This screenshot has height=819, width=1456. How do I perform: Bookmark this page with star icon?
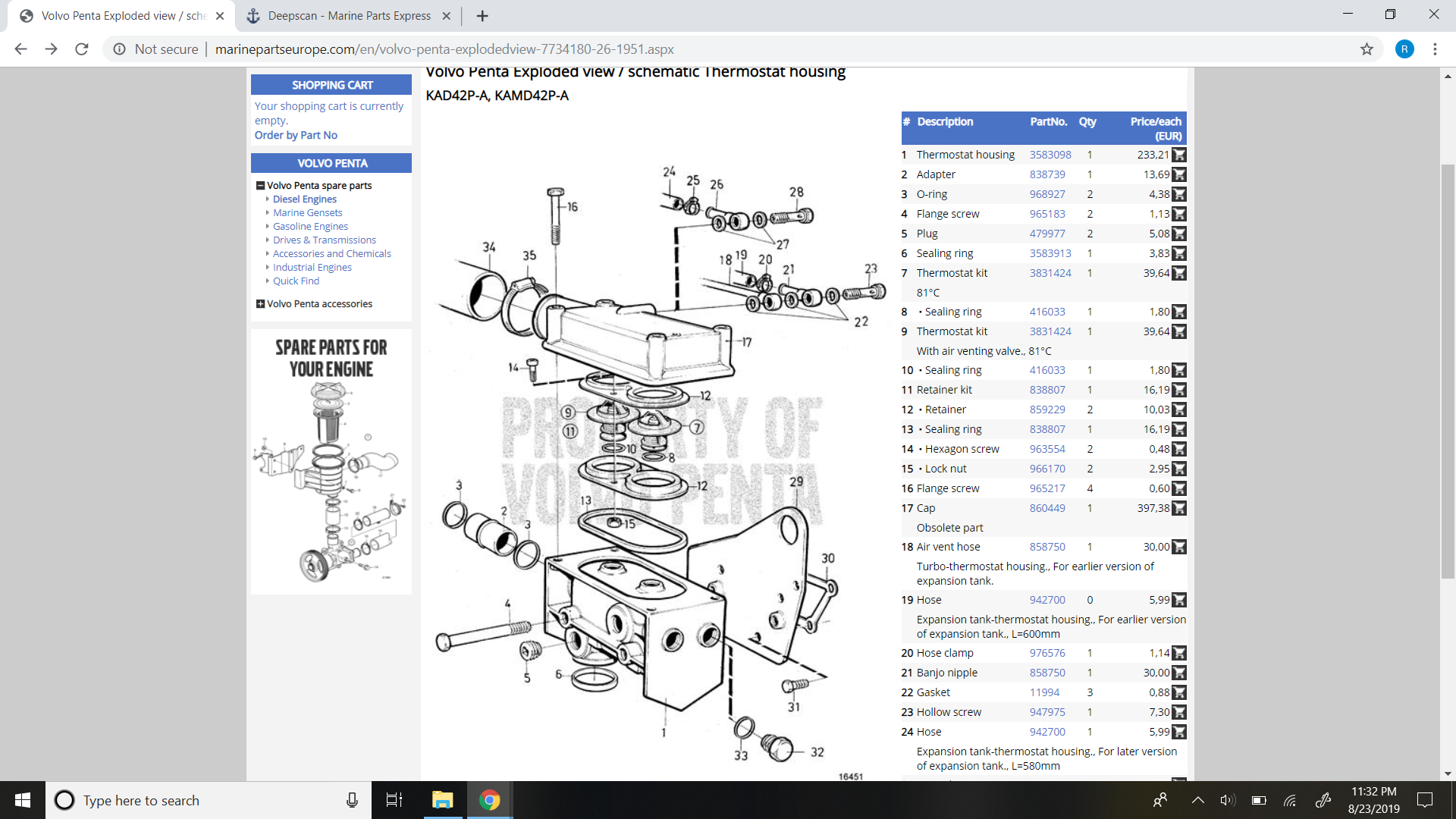(1367, 49)
